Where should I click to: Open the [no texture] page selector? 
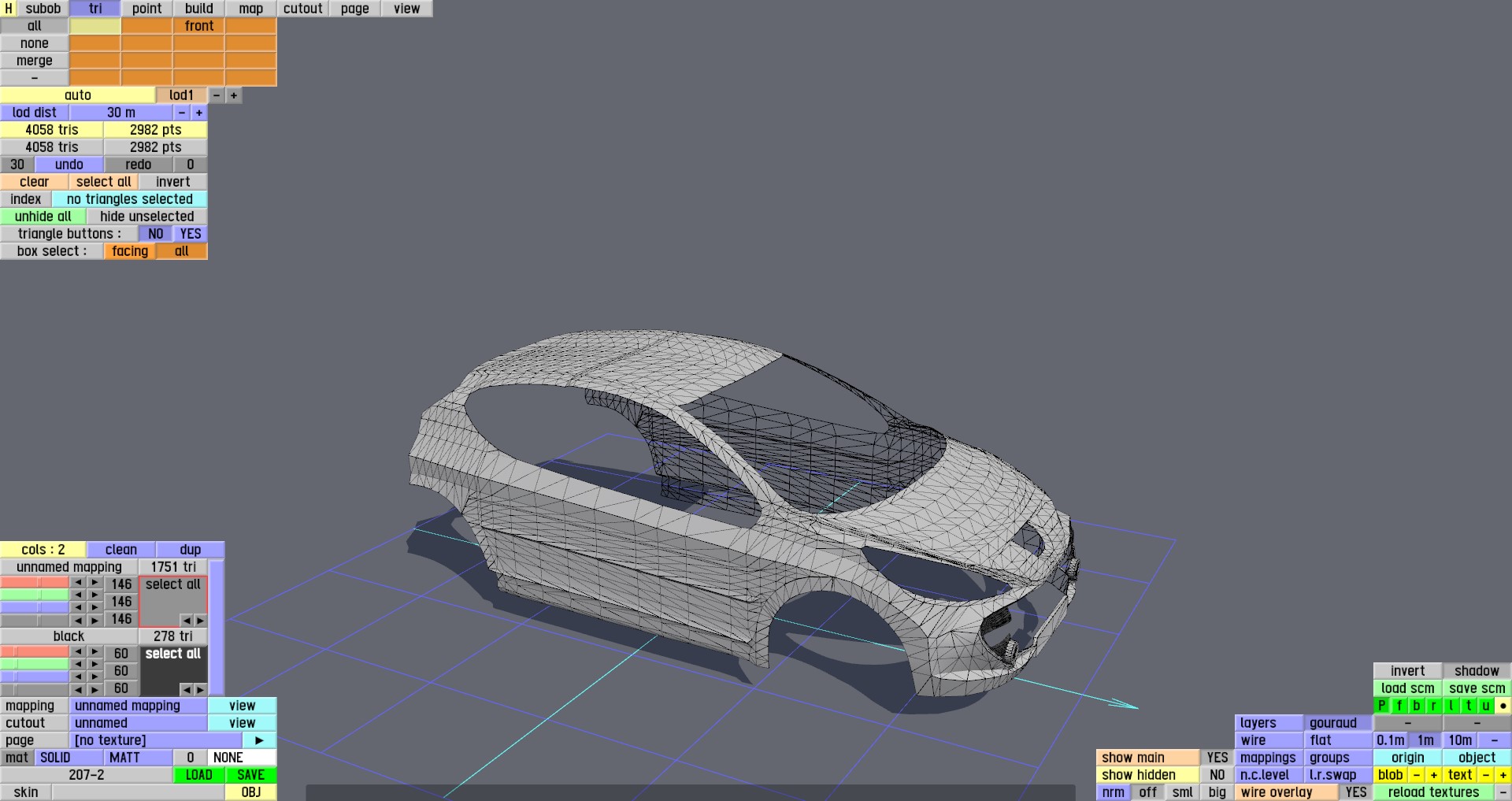tap(156, 740)
